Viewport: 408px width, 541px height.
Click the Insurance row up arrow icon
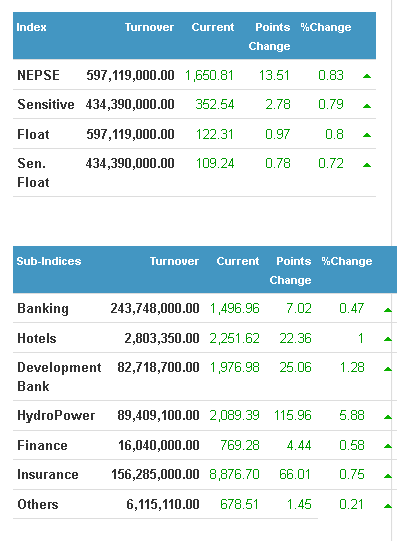(x=388, y=476)
